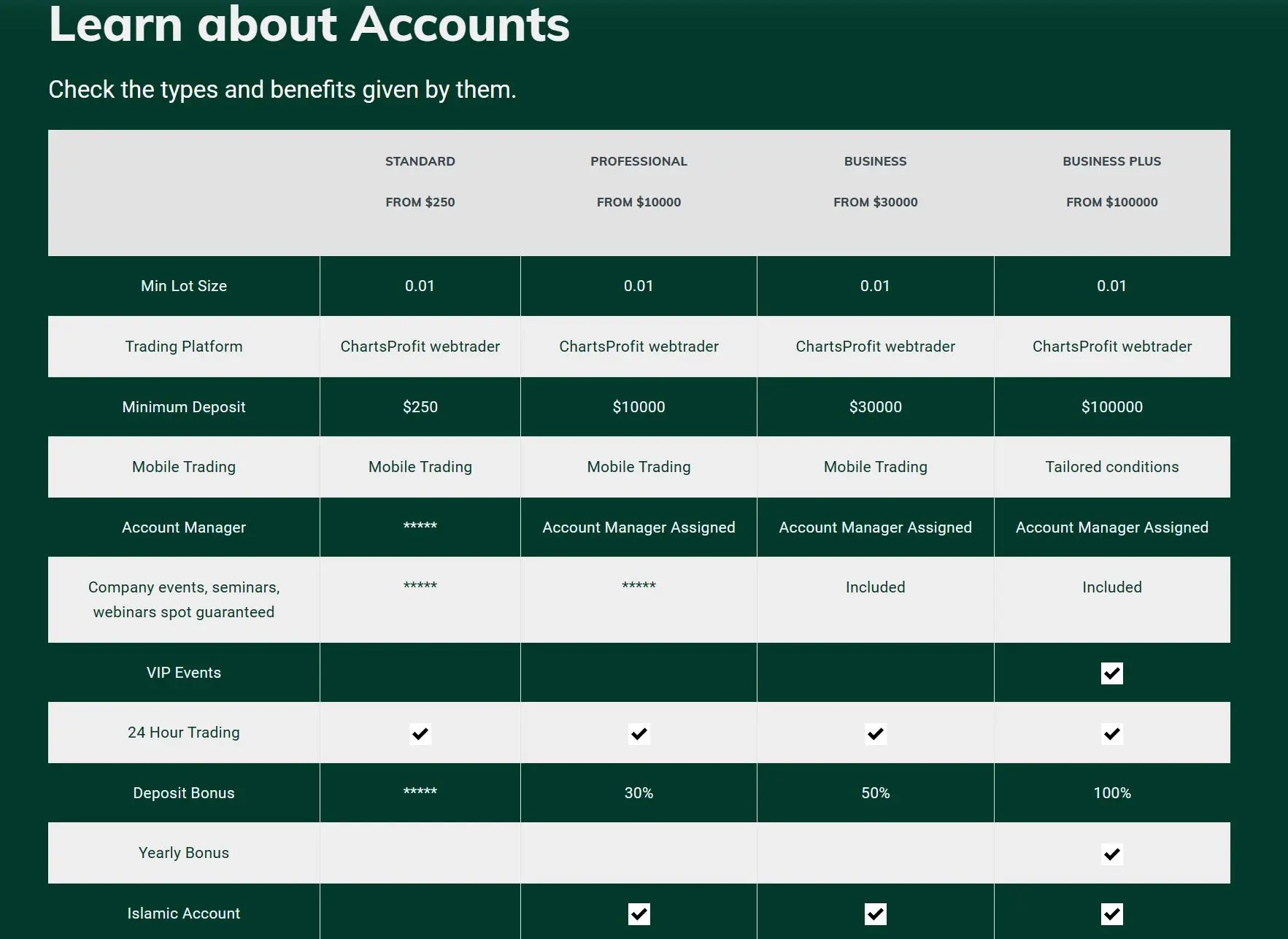Click 'Included' events cell under Business
This screenshot has width=1288, height=939.
875,587
